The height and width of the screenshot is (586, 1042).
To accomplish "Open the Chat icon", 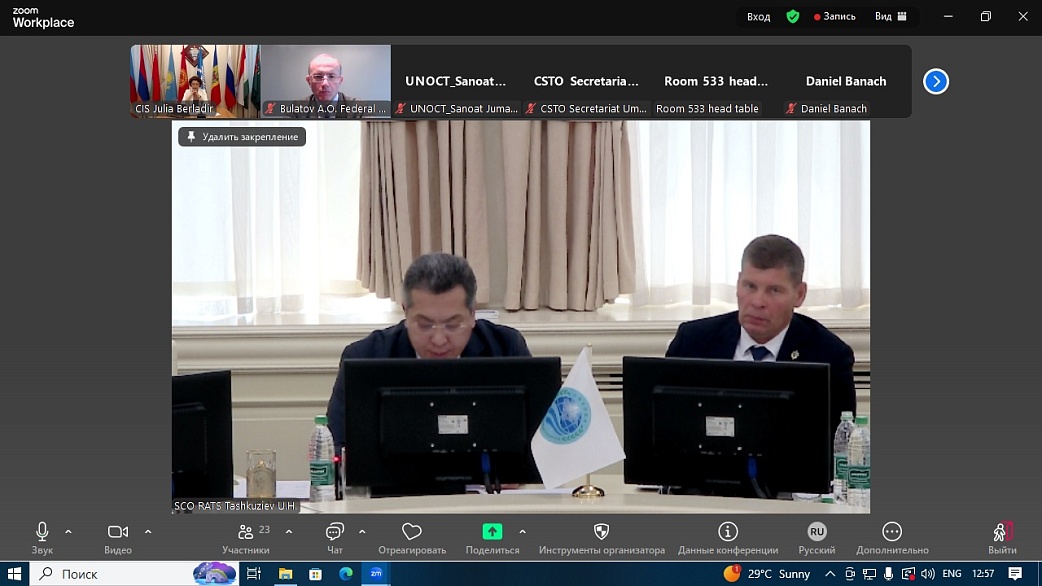I will pos(334,532).
